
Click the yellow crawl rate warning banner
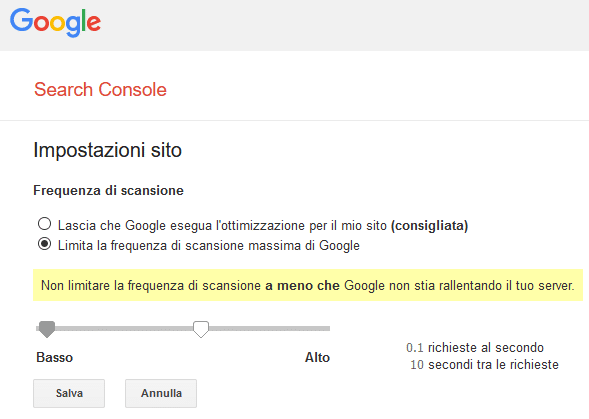[x=308, y=285]
